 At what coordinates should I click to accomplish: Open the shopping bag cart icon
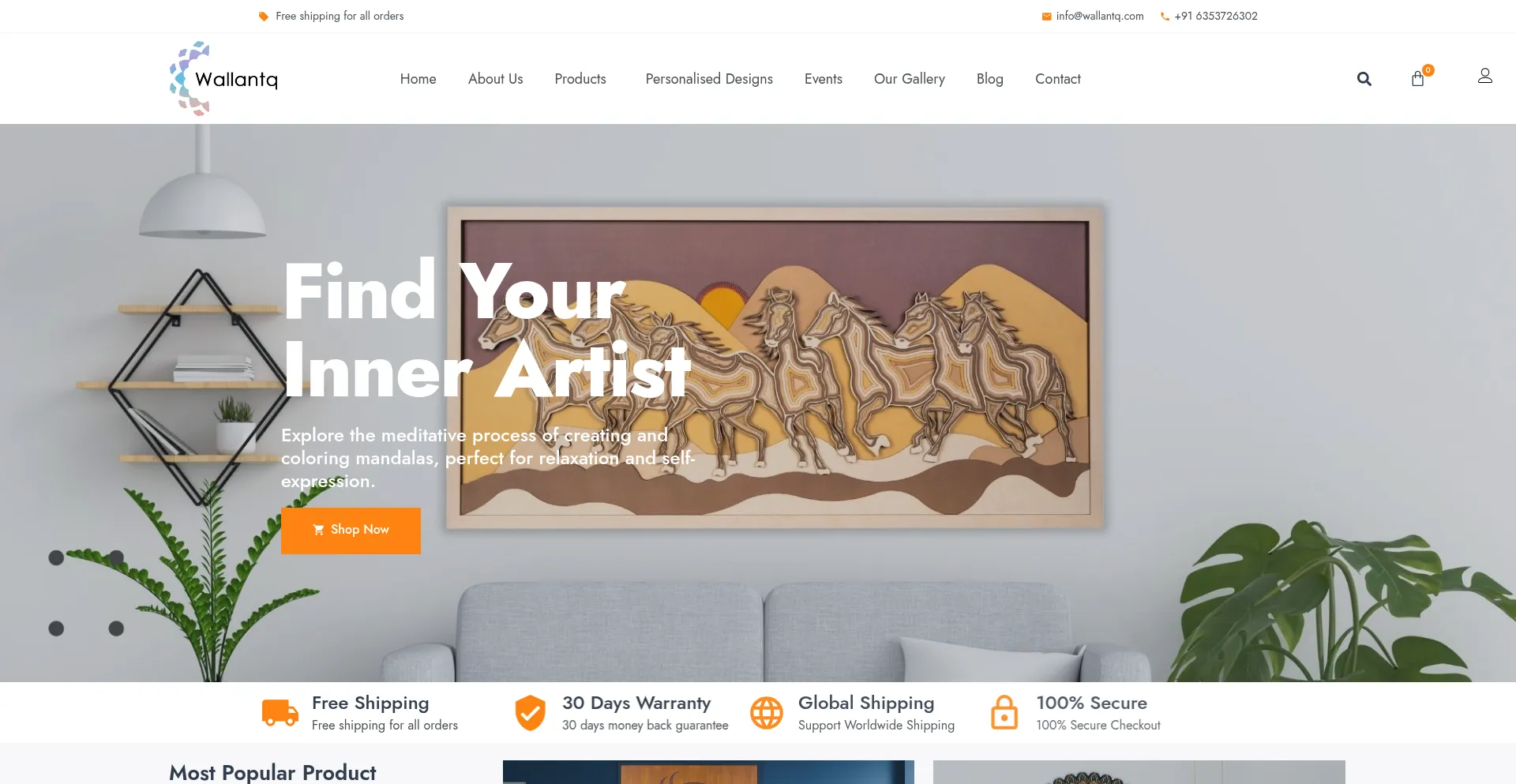[x=1418, y=78]
